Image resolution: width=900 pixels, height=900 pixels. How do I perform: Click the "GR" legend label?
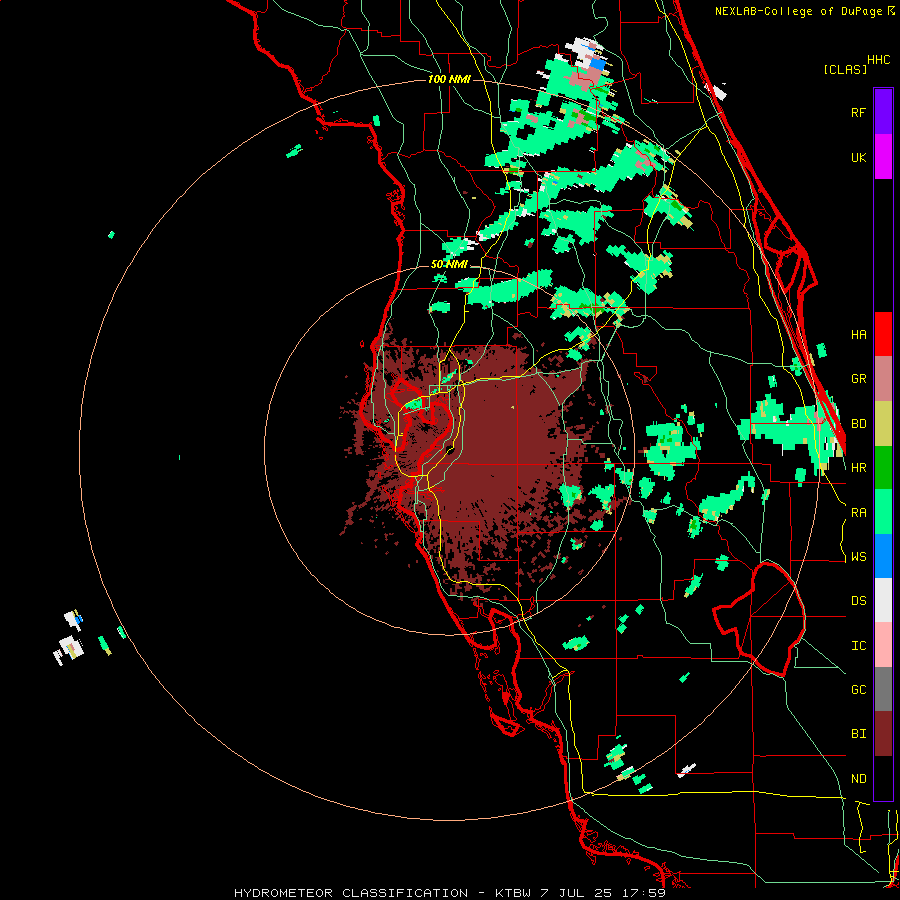[858, 379]
